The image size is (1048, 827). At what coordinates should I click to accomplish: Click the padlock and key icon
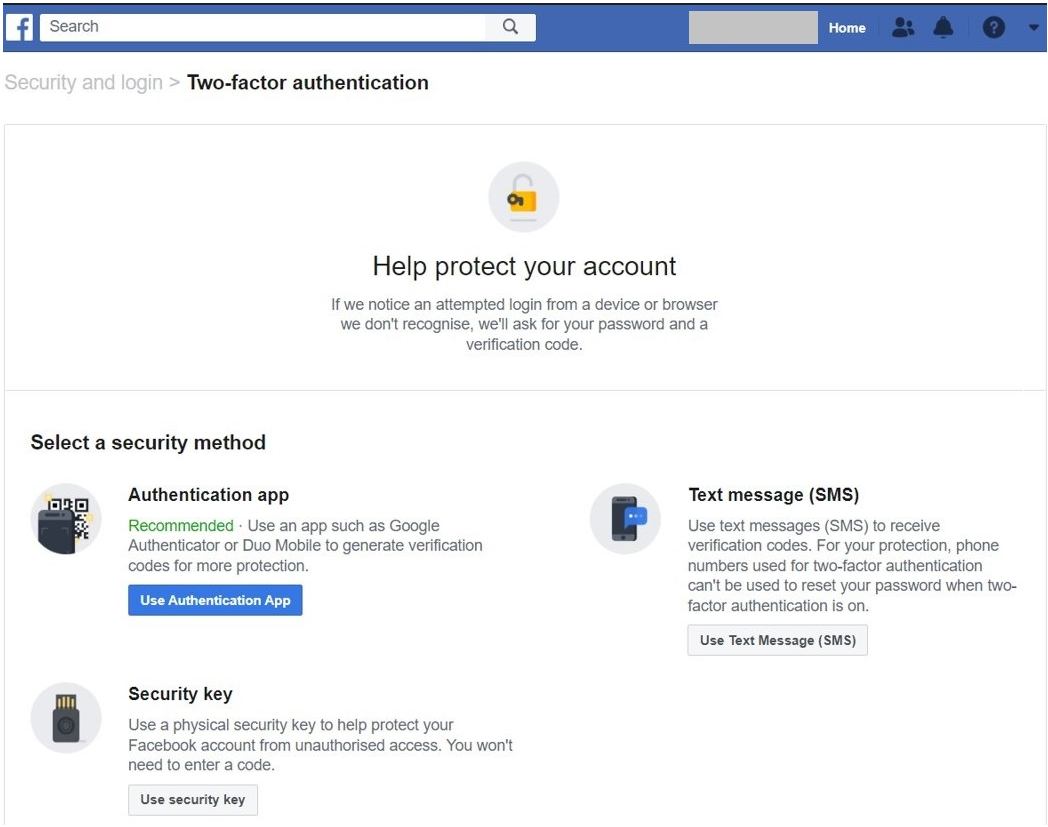coord(523,197)
